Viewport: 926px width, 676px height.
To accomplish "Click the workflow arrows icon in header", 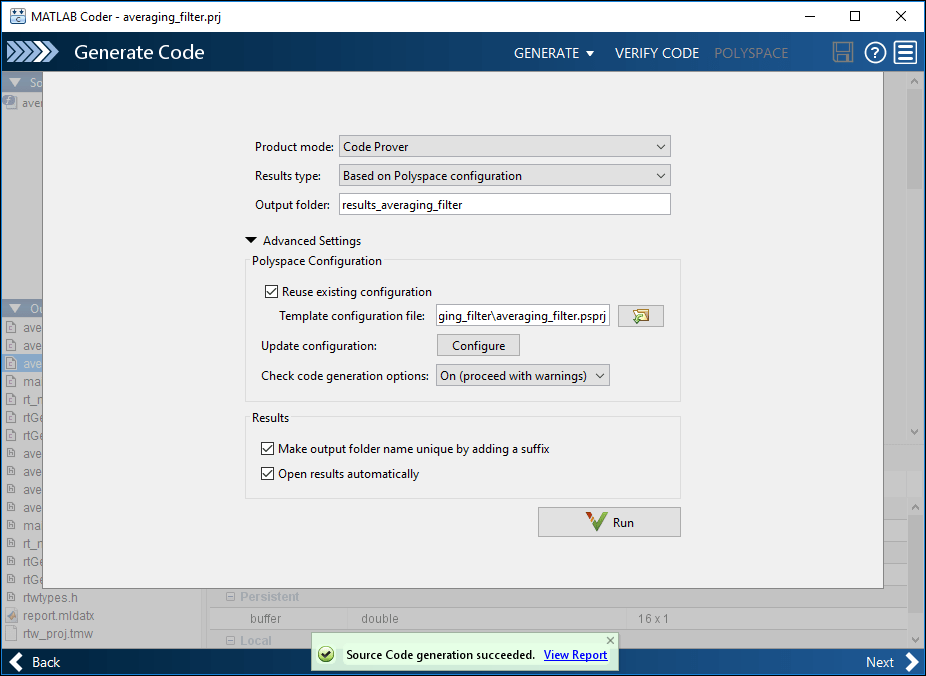I will click(x=32, y=52).
